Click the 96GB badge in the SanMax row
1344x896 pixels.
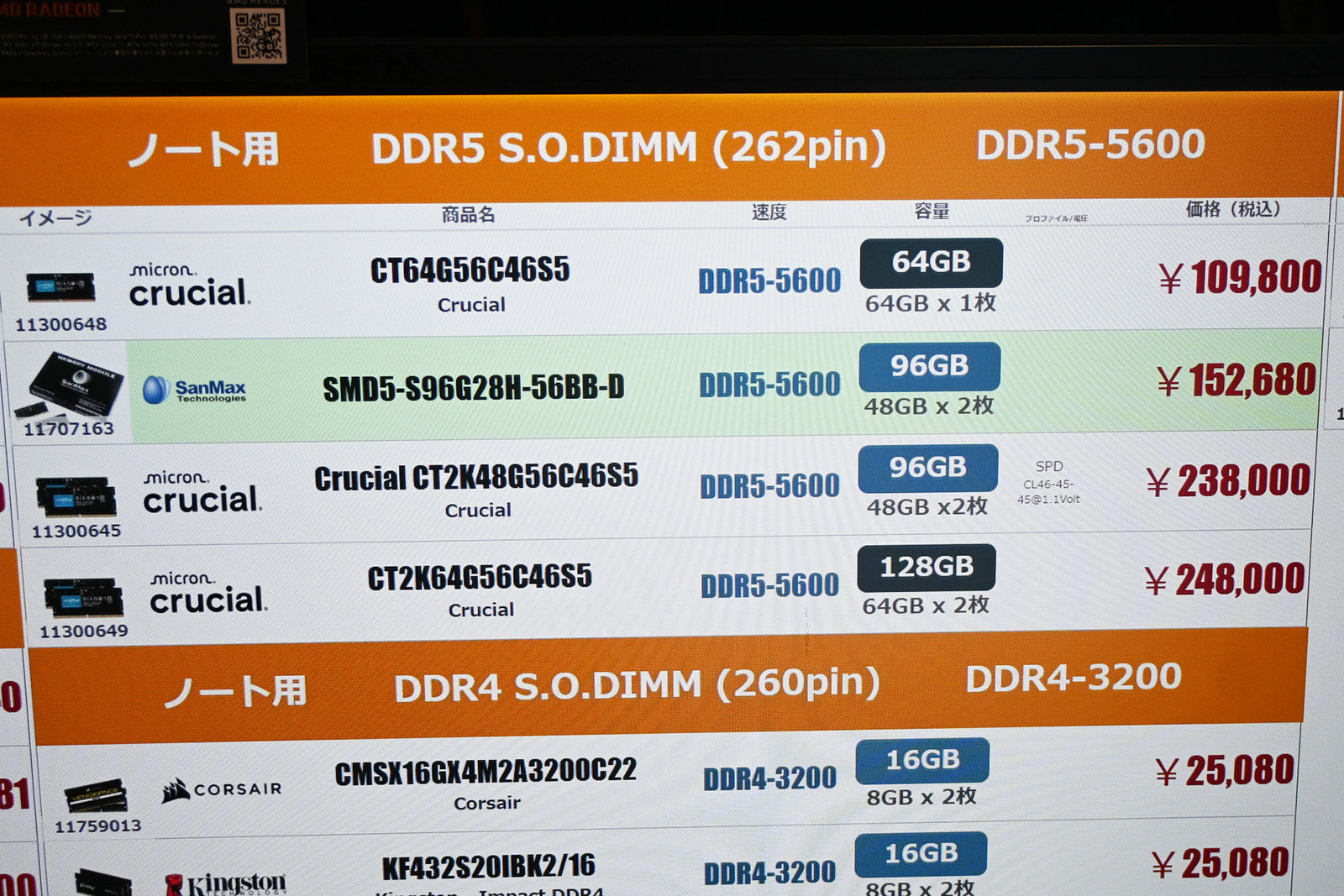929,366
